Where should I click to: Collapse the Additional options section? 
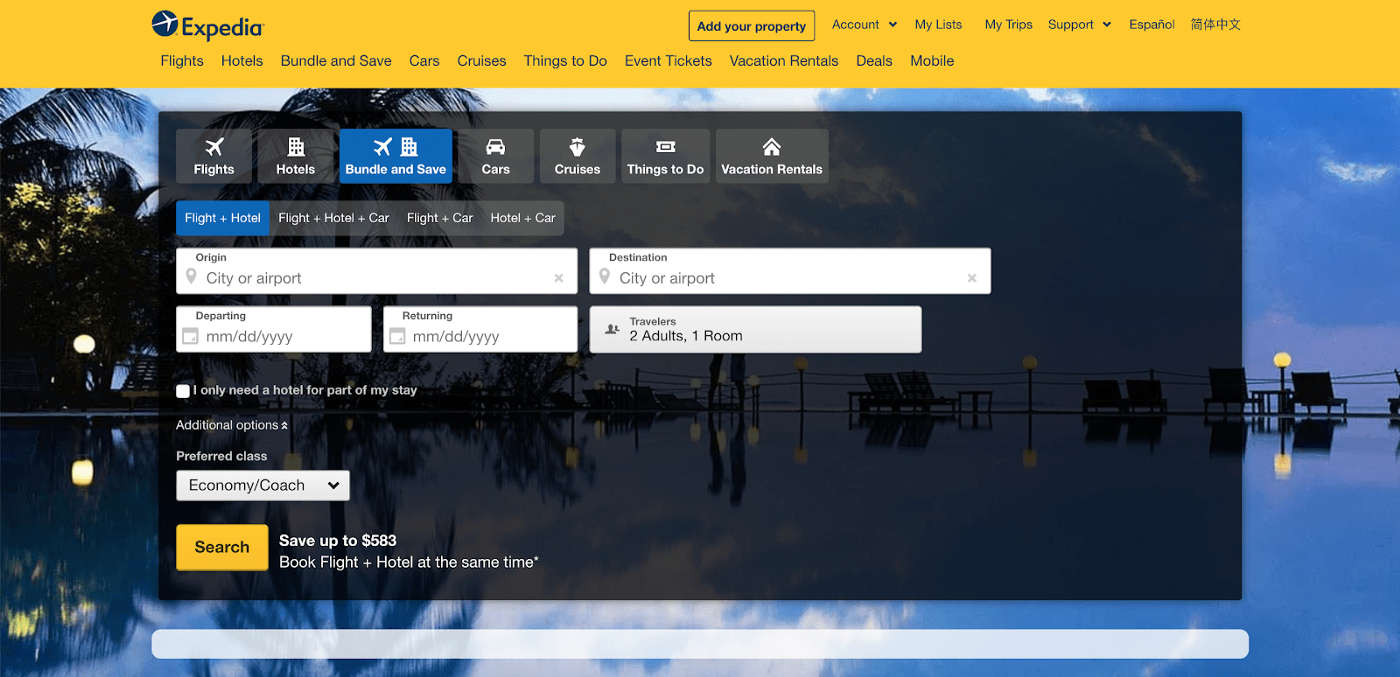232,424
